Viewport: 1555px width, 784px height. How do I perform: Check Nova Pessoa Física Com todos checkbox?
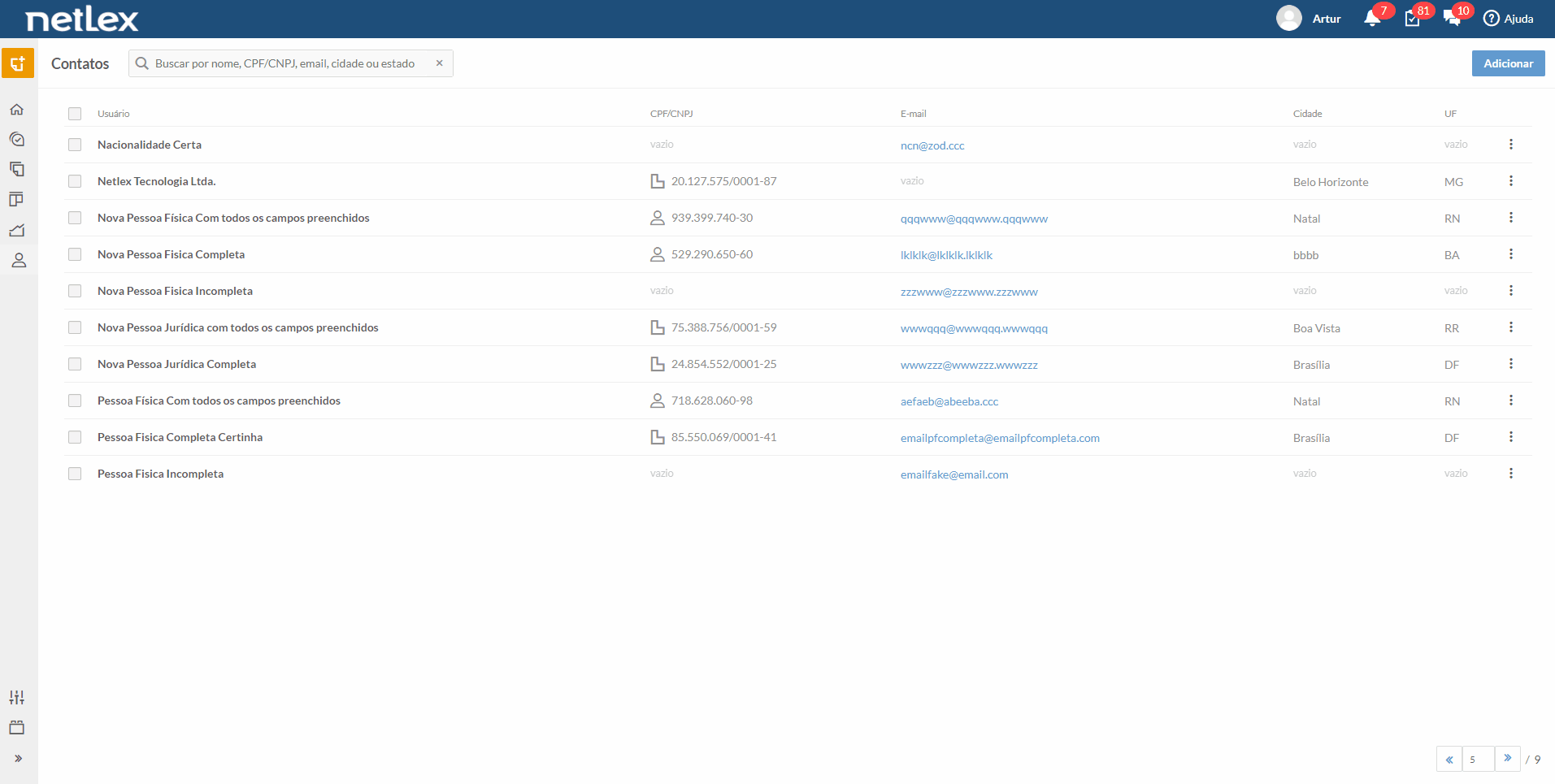click(x=75, y=218)
